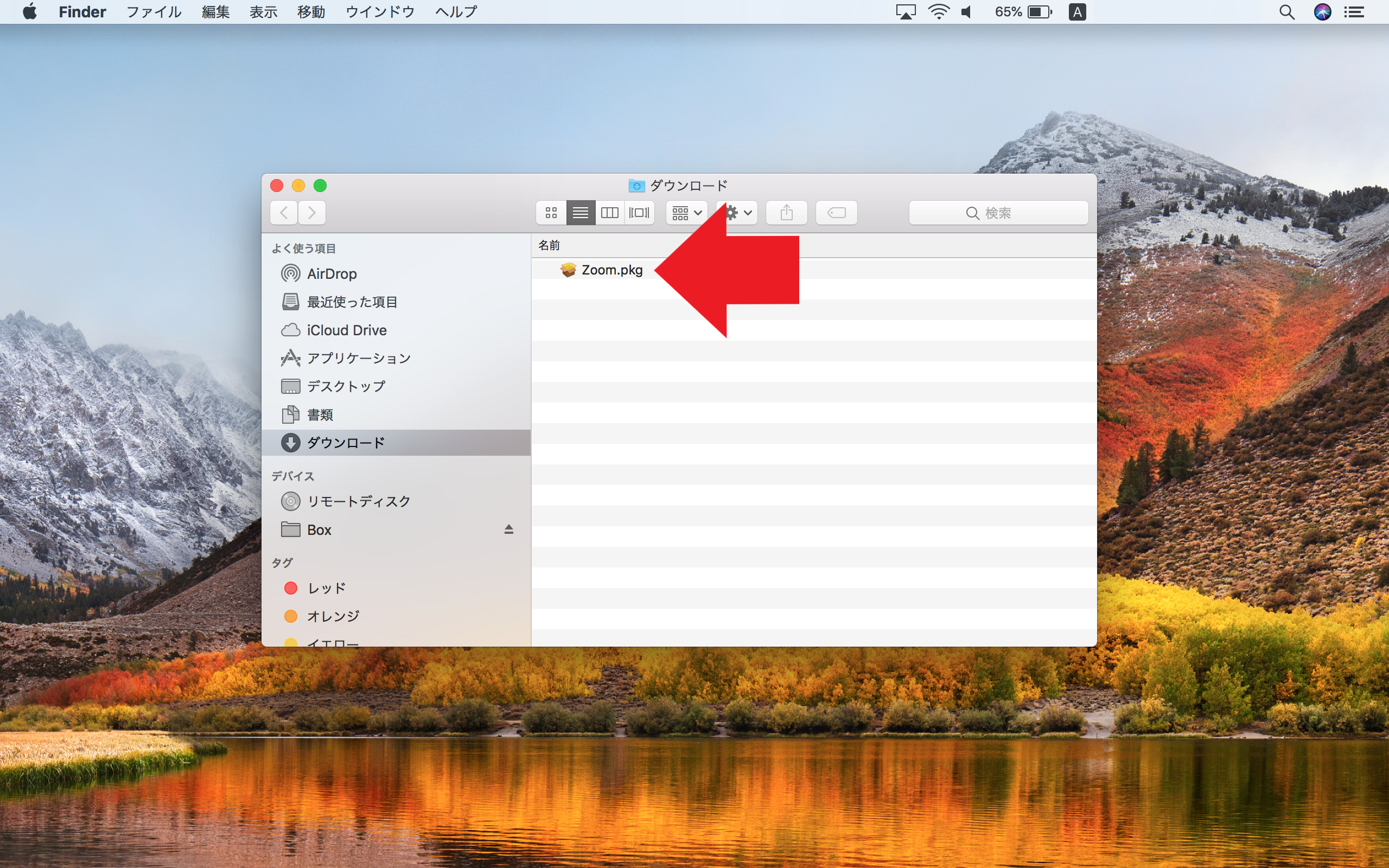Select the レッド red tag
Screen dimensions: 1389x868
(326, 588)
